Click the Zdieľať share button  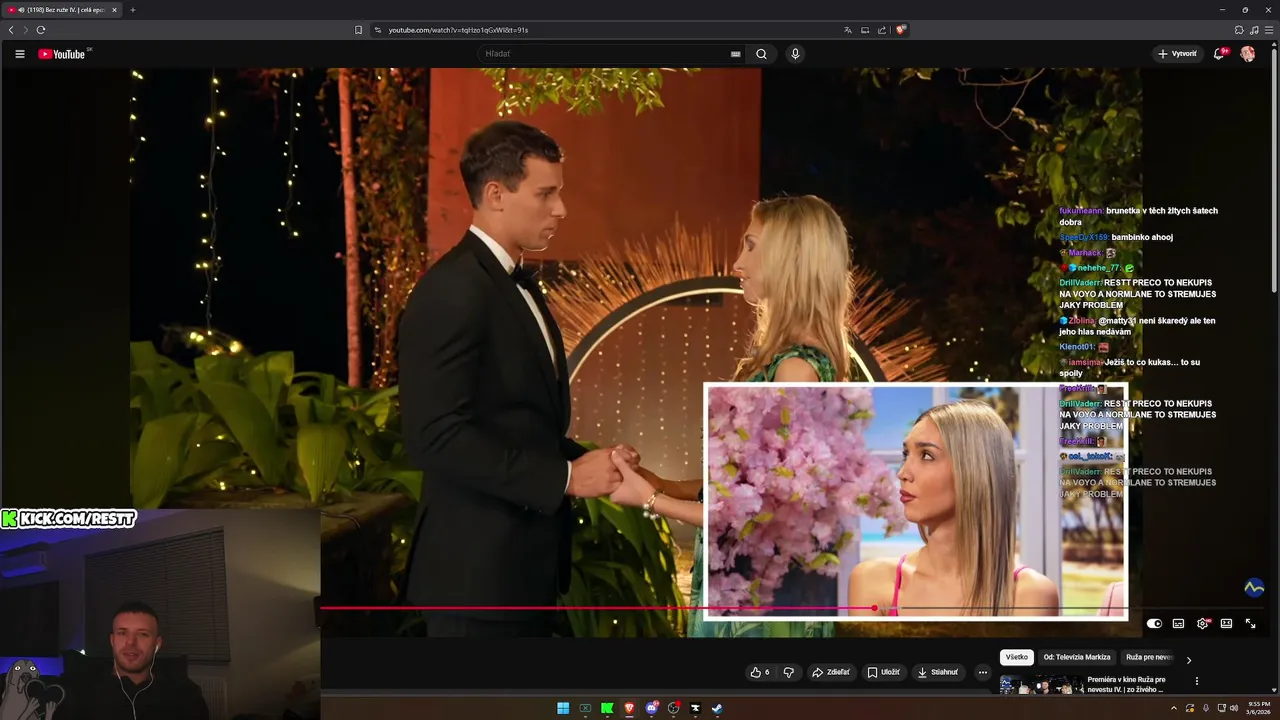tap(831, 672)
